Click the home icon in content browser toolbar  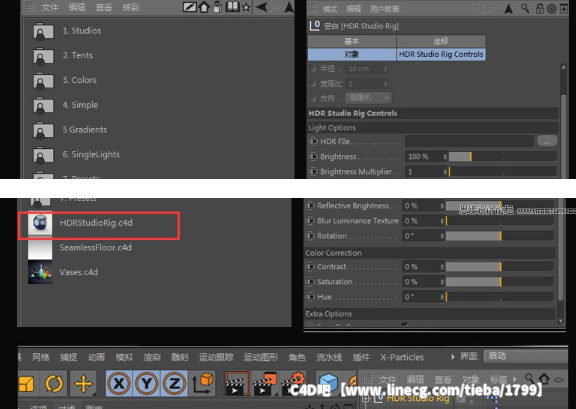click(x=204, y=7)
